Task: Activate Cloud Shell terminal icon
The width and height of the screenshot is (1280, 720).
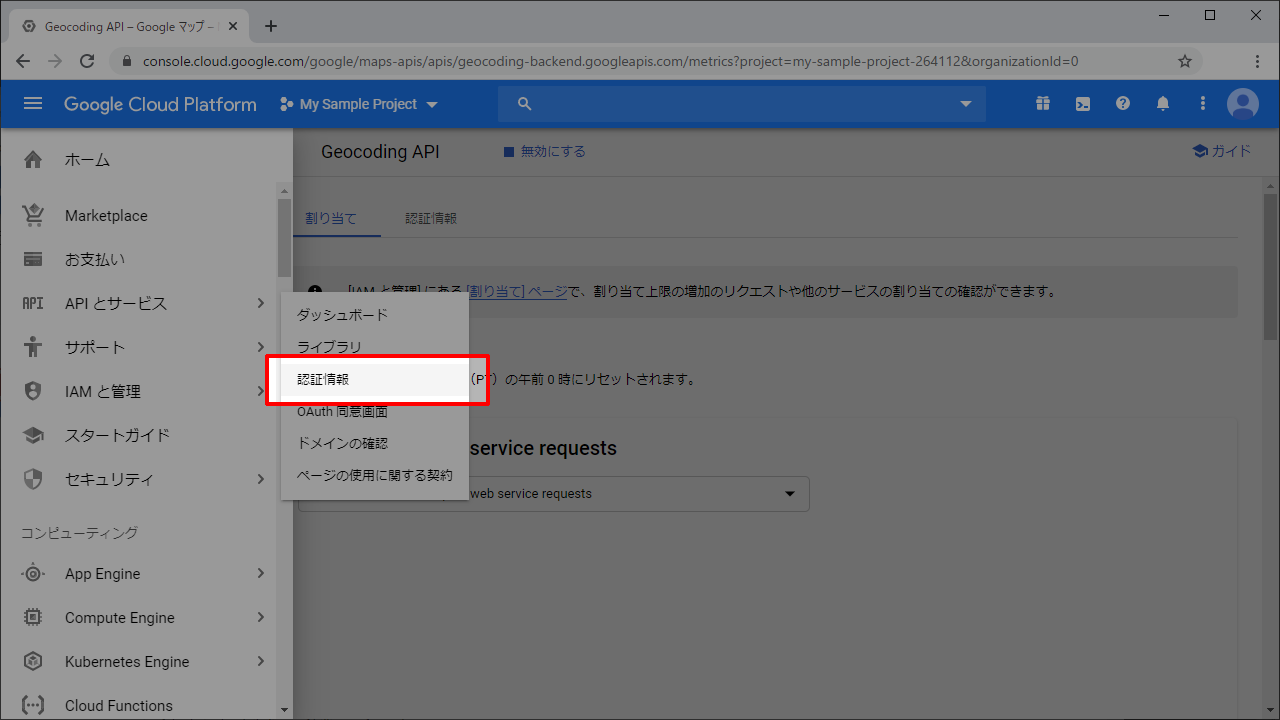Action: (x=1083, y=104)
